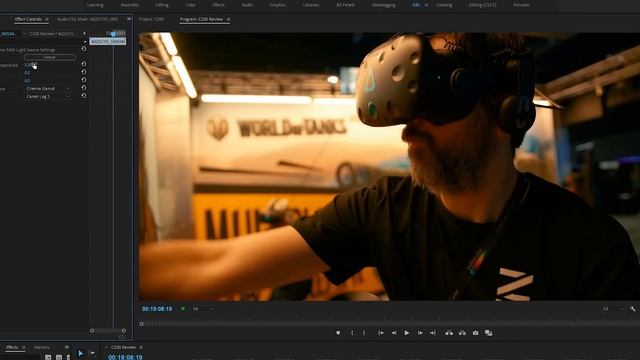This screenshot has width=640, height=360.
Task: Click the Extract button
Action: point(462,333)
